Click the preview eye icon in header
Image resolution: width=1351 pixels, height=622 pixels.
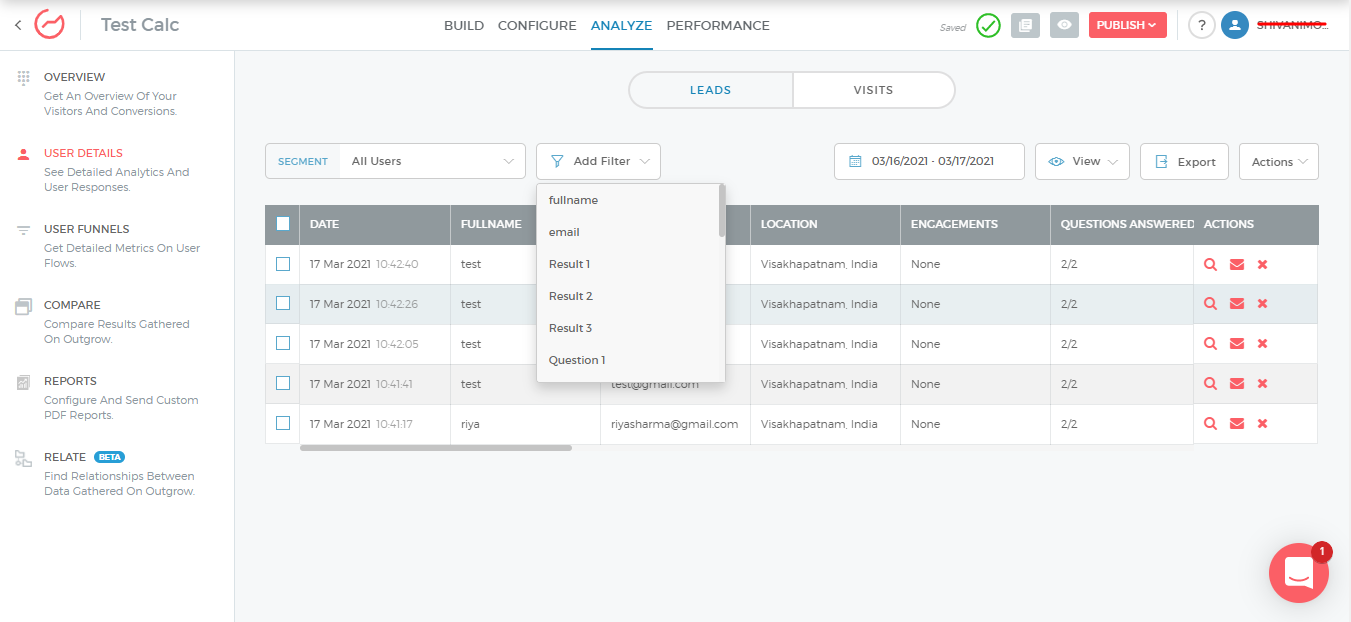1064,25
